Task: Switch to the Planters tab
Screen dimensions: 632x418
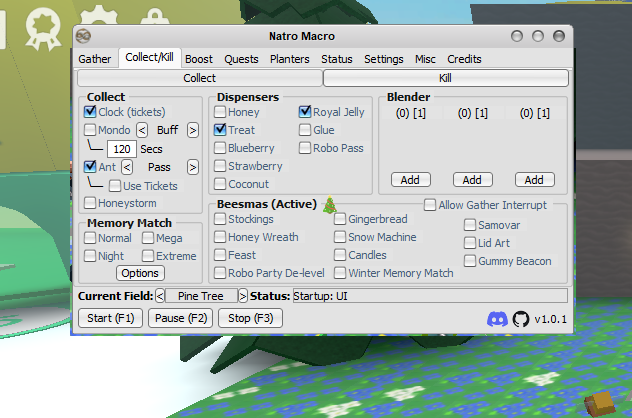Action: coord(290,59)
